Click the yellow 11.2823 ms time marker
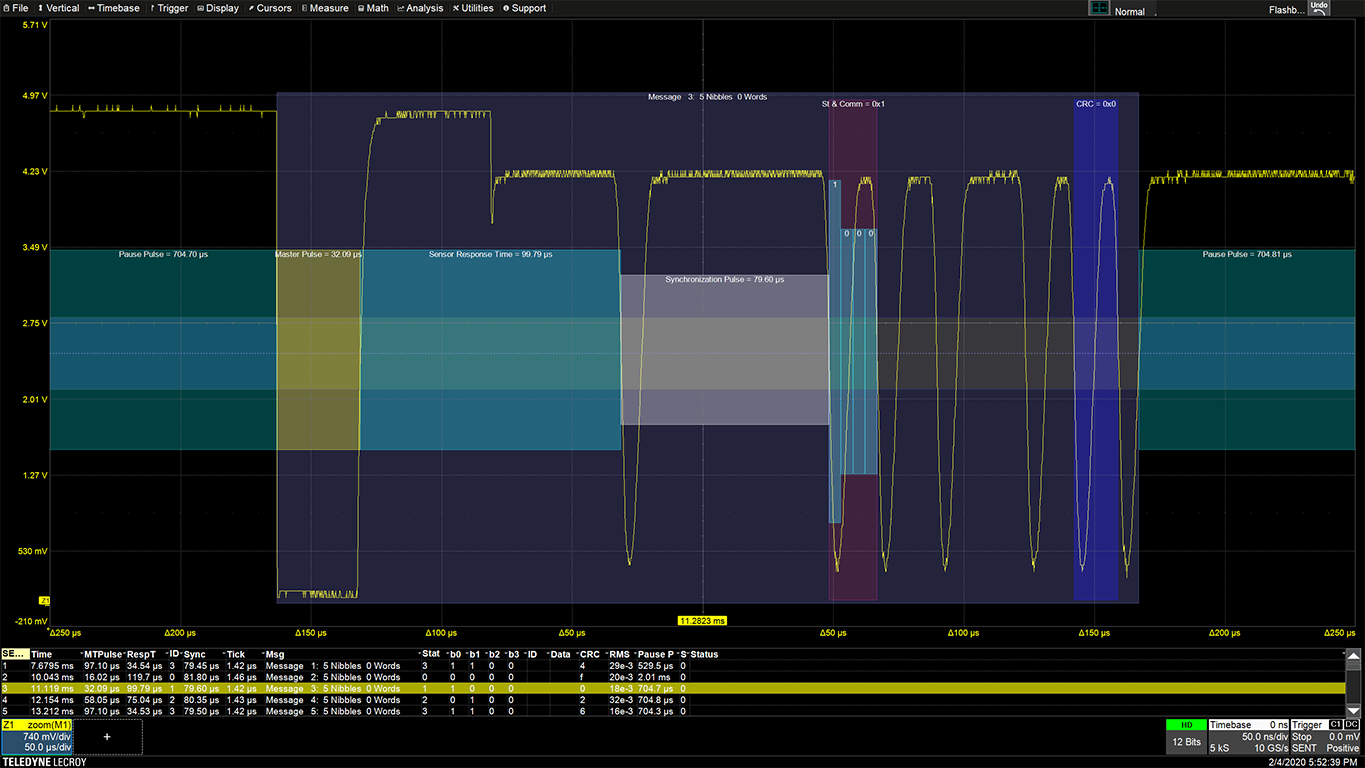 pos(702,621)
